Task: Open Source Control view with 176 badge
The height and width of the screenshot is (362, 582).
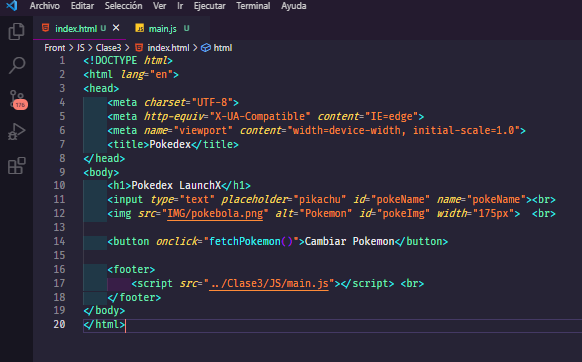Action: (x=18, y=100)
